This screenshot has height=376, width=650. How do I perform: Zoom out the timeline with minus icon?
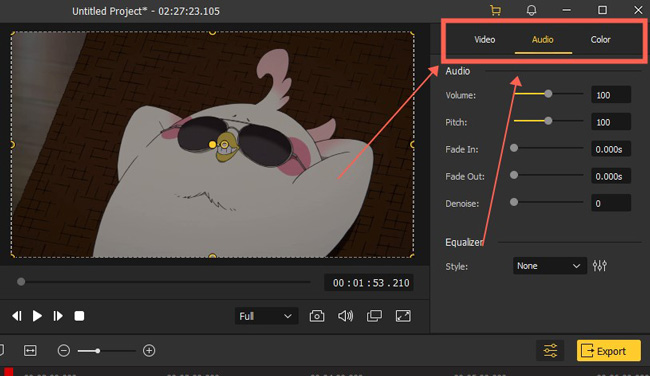(64, 351)
